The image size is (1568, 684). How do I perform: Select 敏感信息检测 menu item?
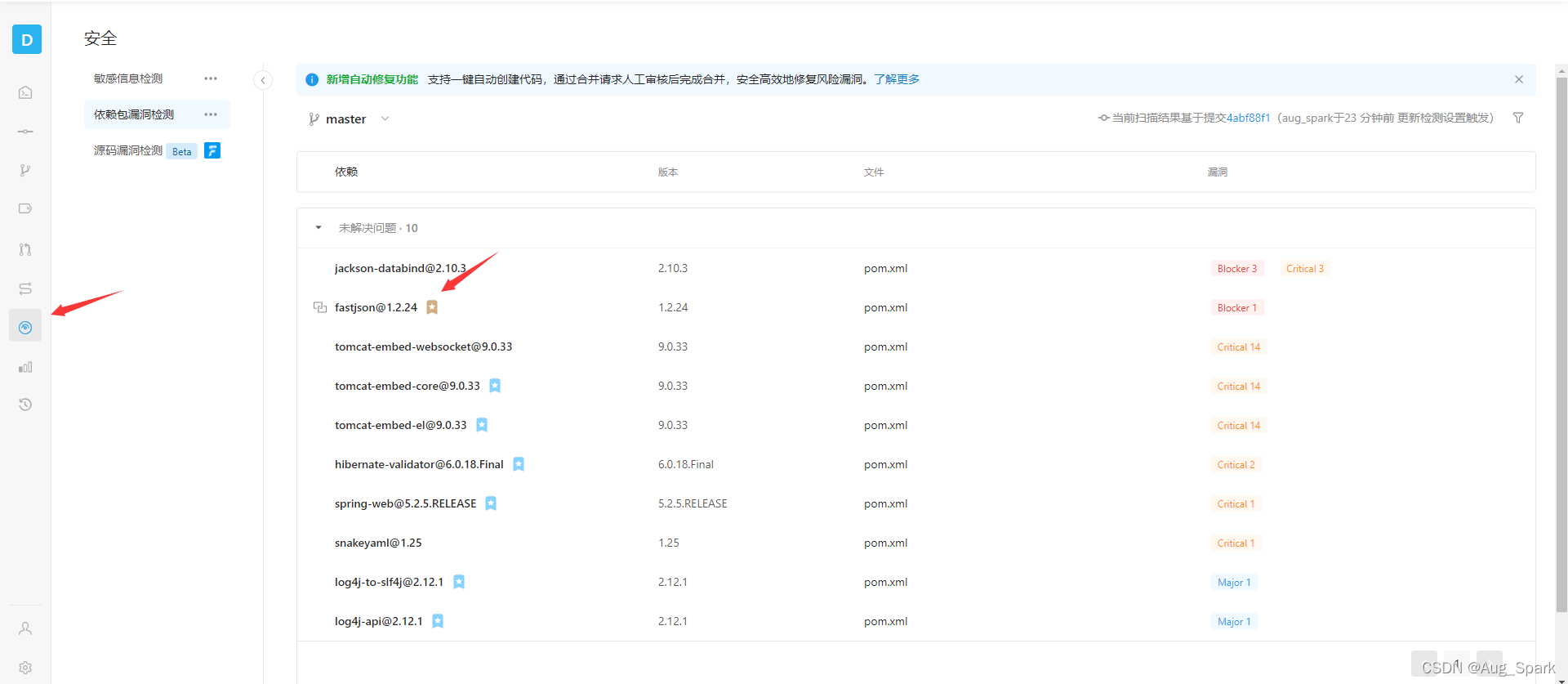click(x=128, y=78)
